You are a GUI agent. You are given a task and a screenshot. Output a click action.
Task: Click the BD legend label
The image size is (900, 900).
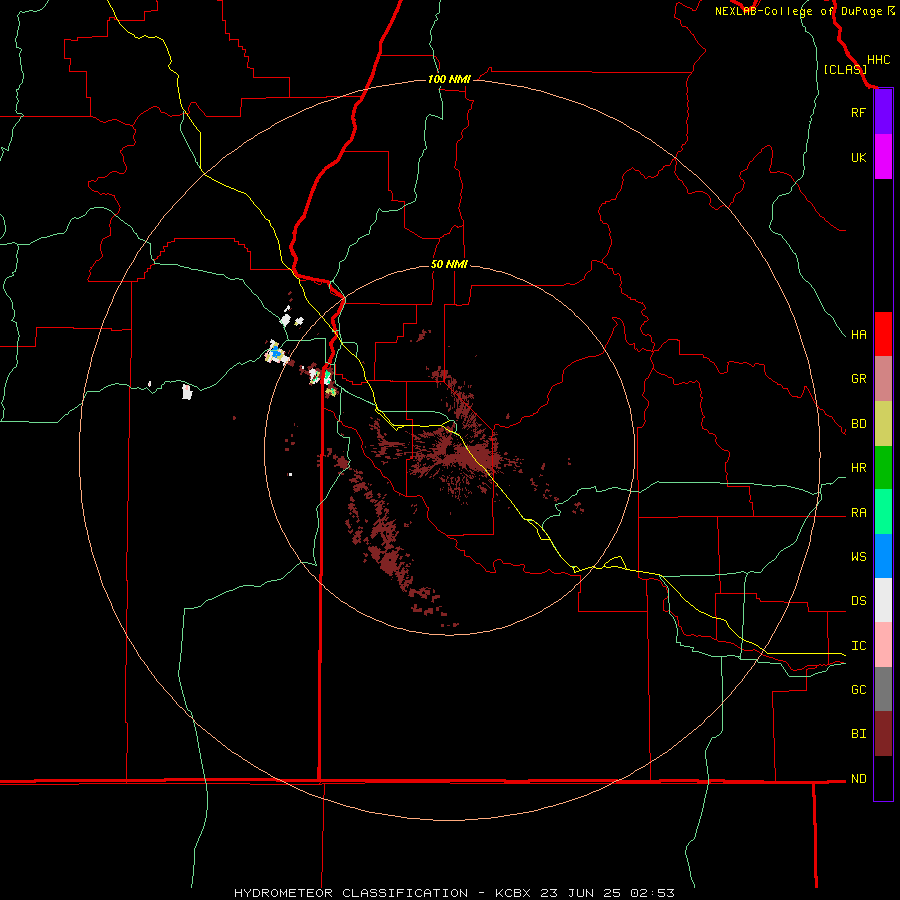pos(858,424)
